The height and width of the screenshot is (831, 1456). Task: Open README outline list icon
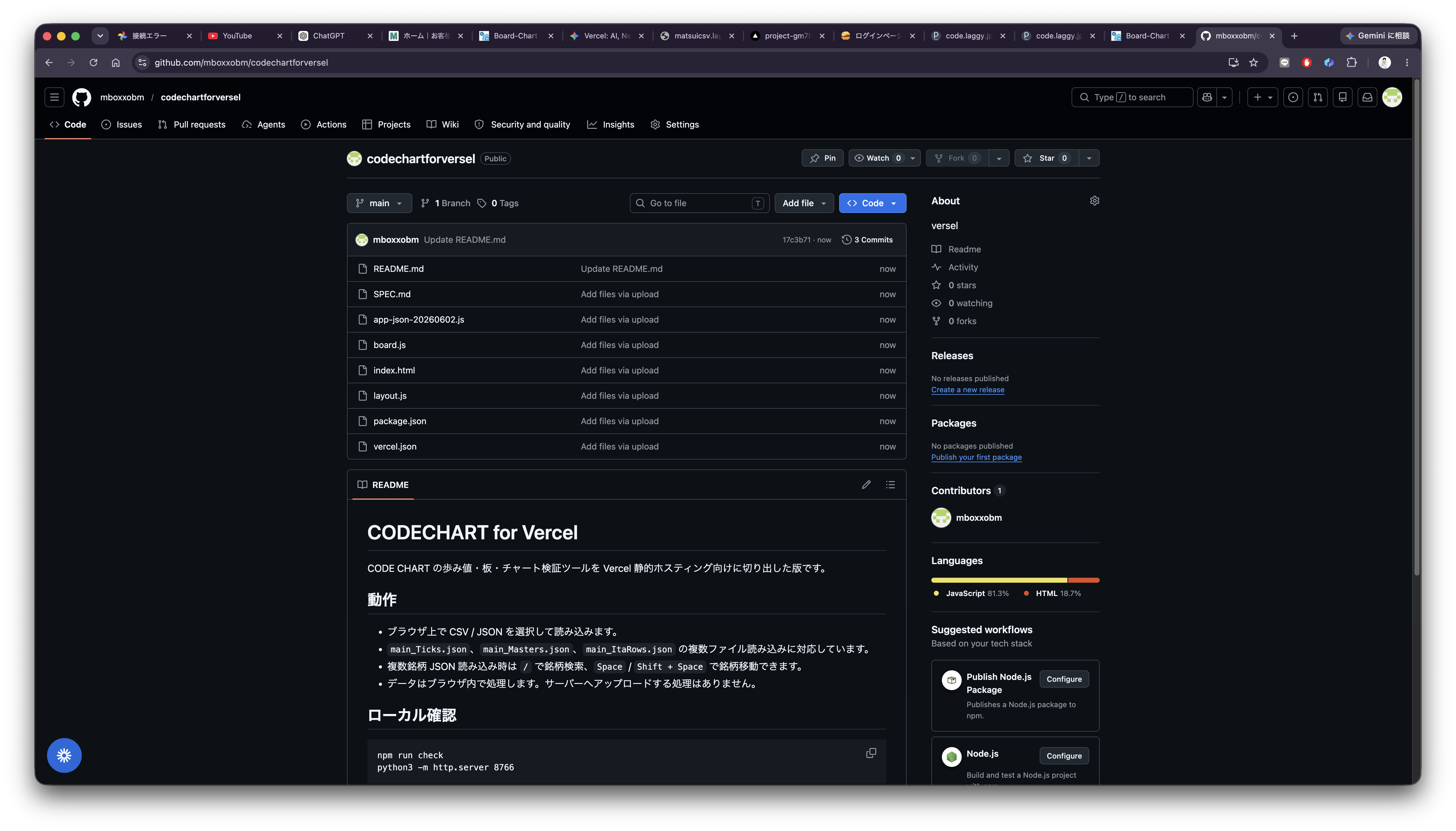[890, 485]
